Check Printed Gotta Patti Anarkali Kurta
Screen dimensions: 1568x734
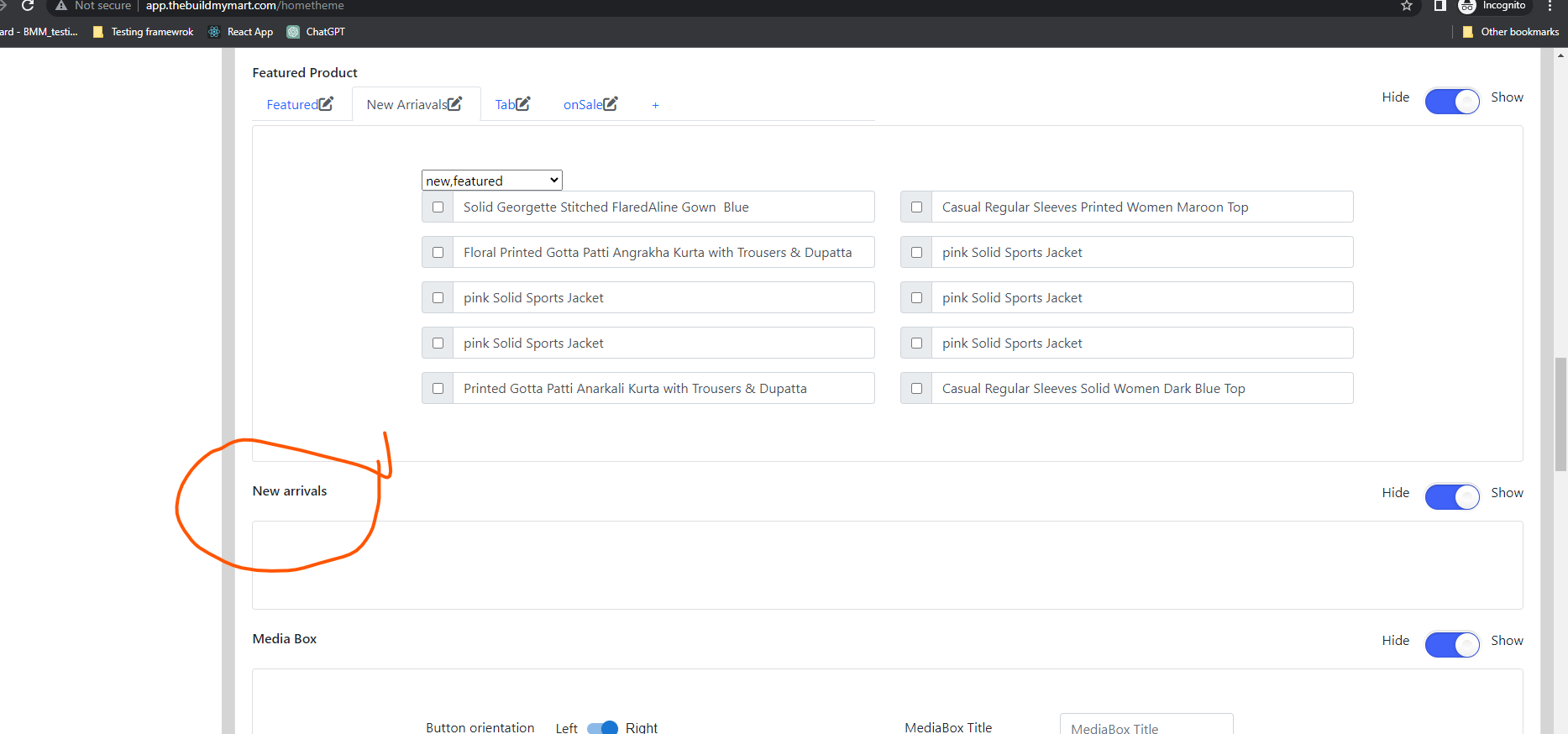coord(438,388)
